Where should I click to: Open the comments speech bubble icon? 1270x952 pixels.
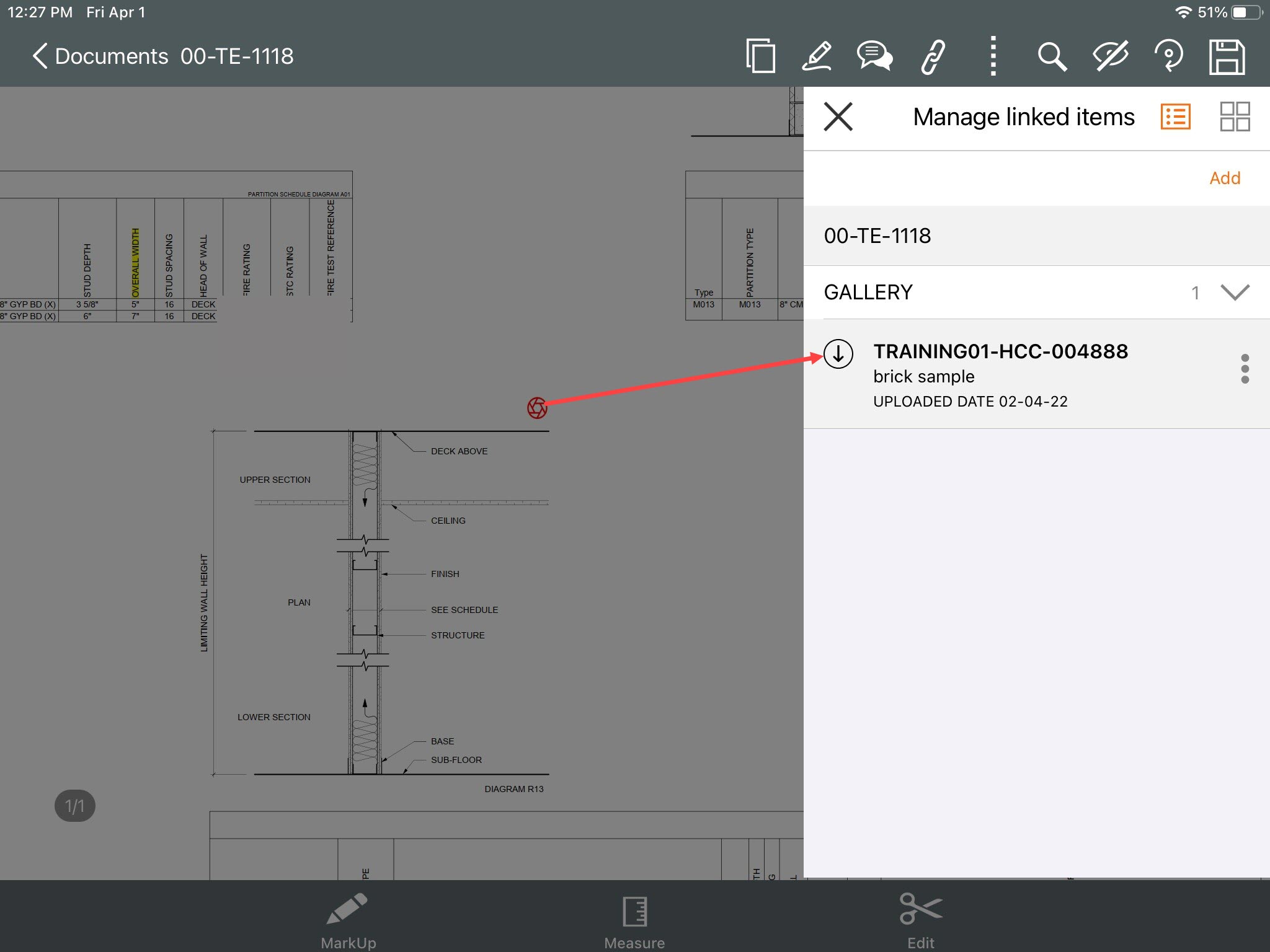pos(874,56)
